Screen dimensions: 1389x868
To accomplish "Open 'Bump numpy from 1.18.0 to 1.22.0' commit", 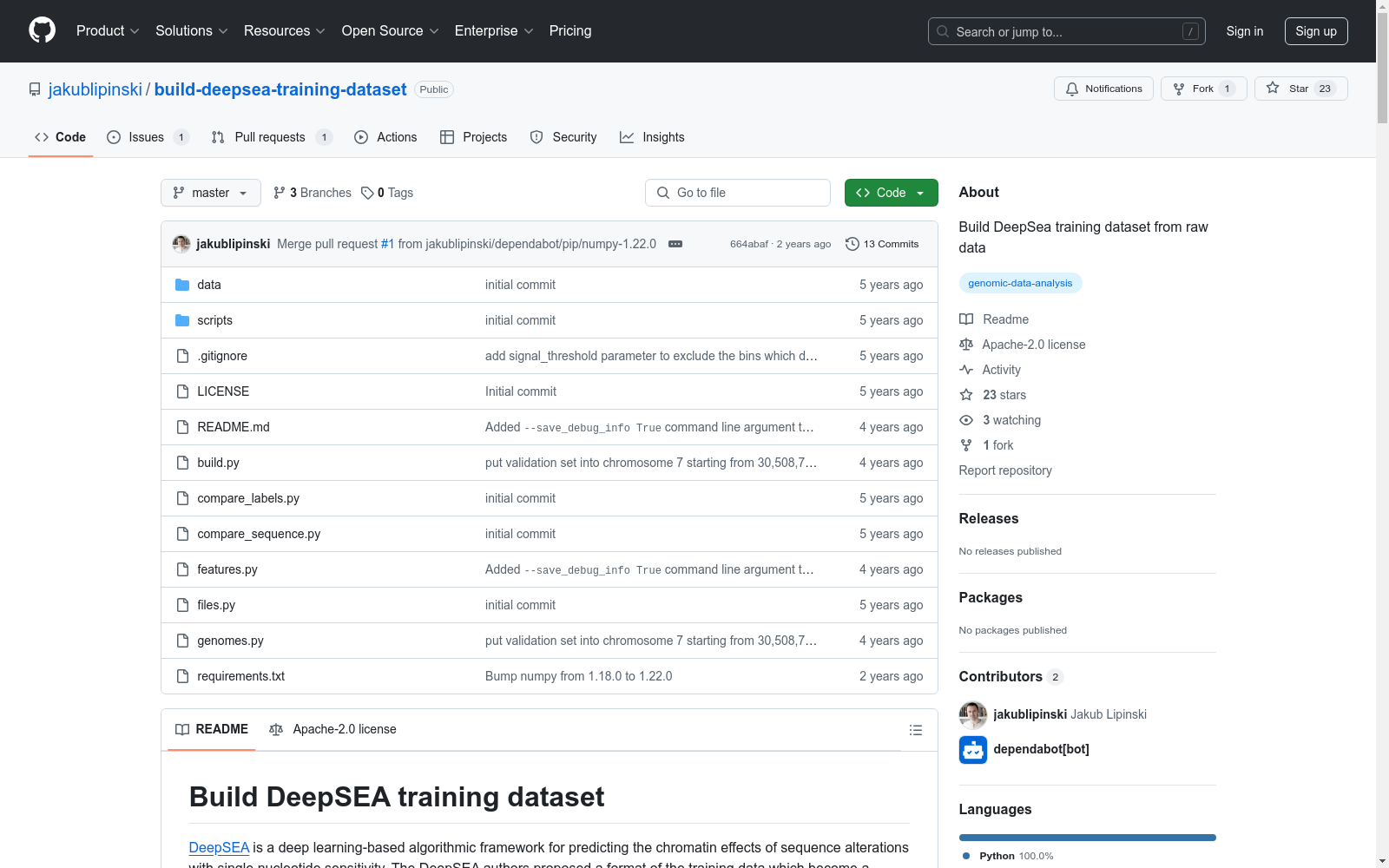I will point(578,676).
